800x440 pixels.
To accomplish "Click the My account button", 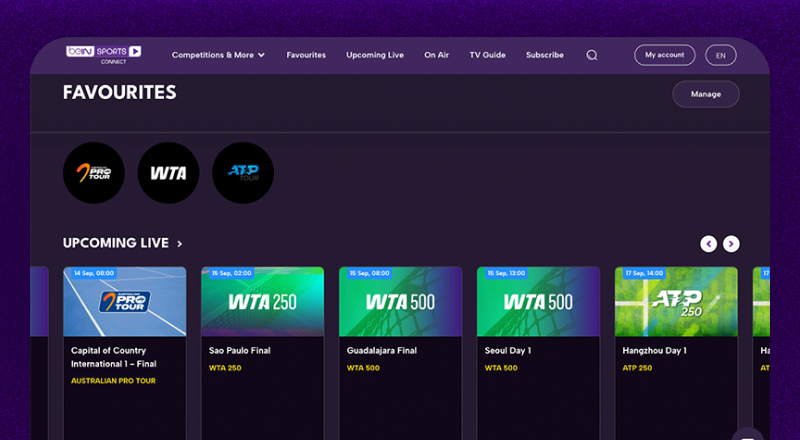I will tap(665, 55).
